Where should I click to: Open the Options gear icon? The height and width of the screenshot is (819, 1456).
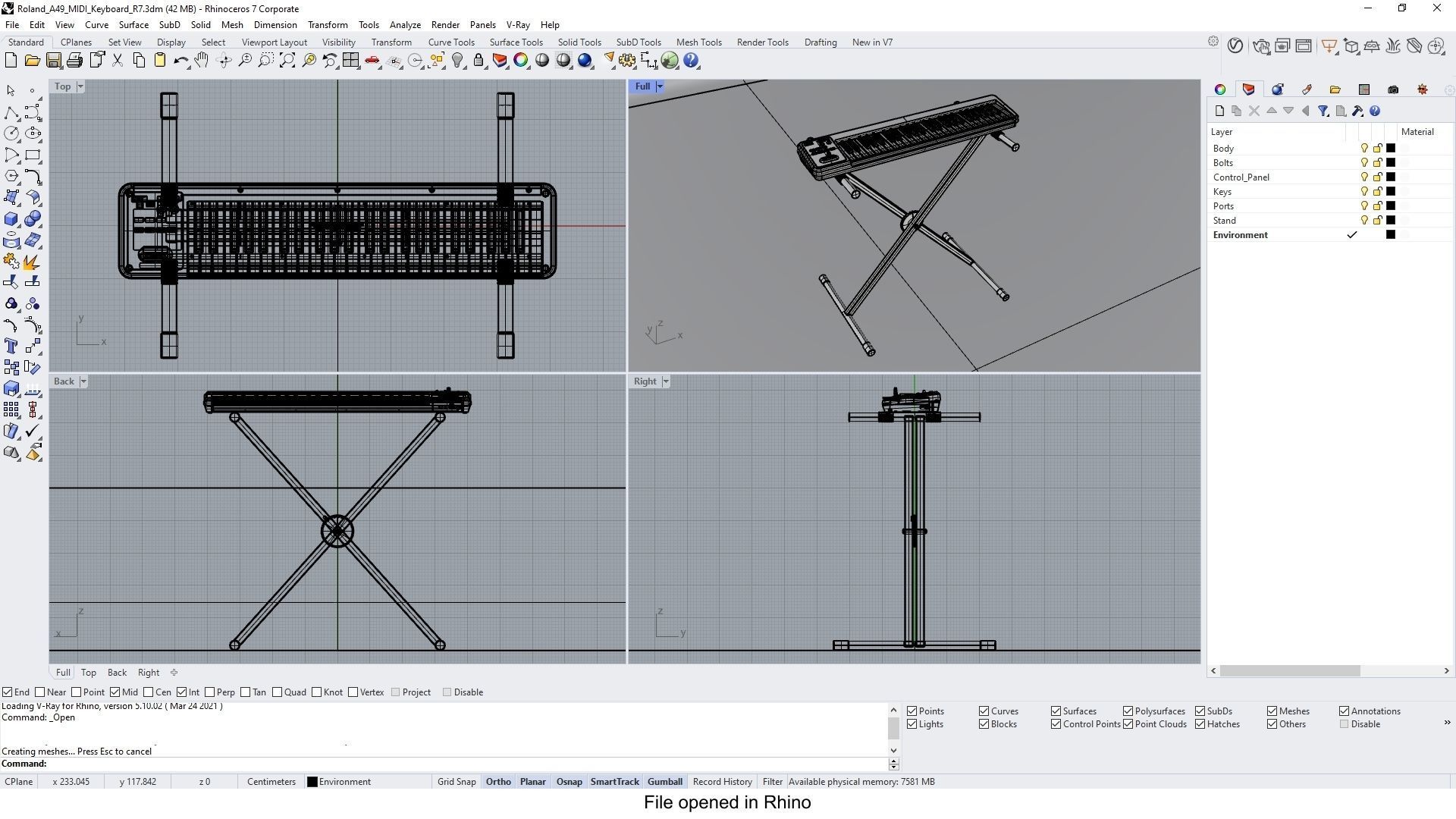point(627,61)
